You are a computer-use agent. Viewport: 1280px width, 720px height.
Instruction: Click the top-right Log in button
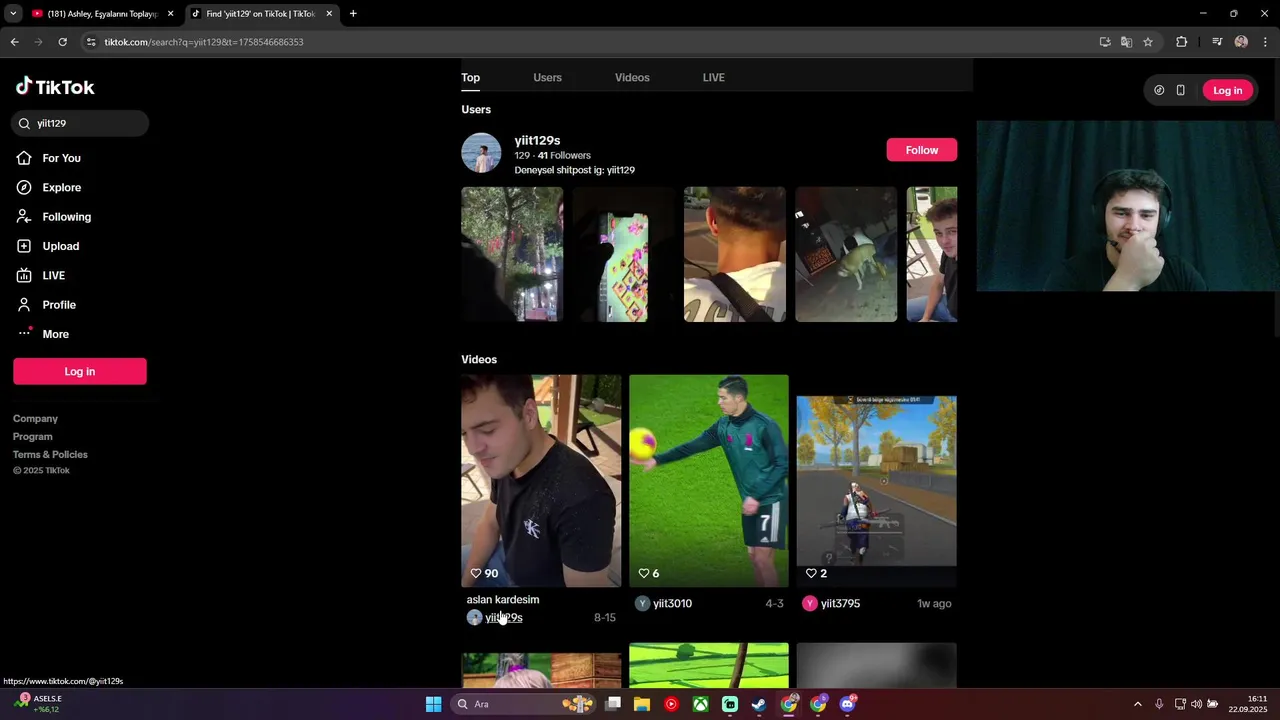[1227, 90]
